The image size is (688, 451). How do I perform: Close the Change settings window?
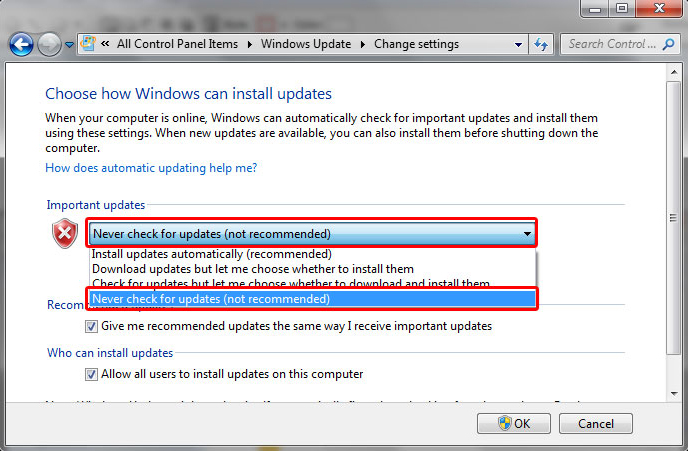coord(660,9)
